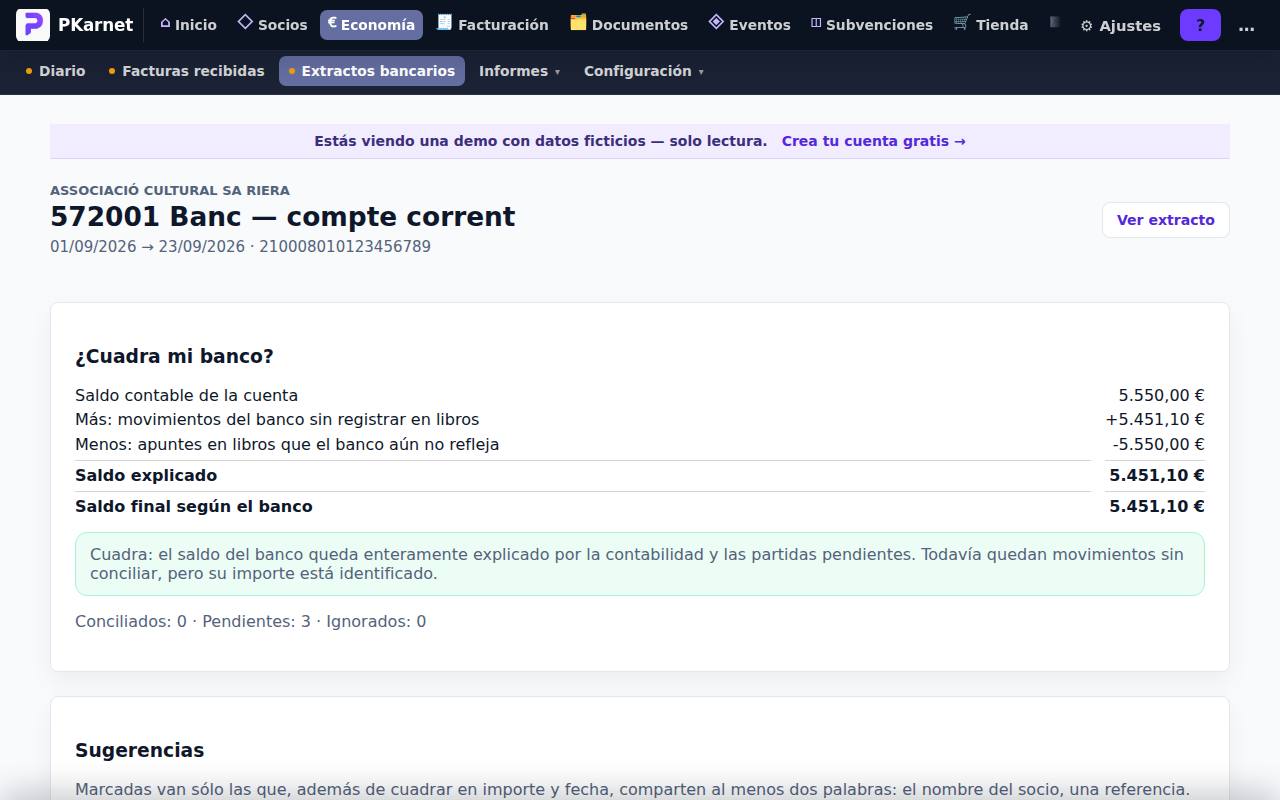Image resolution: width=1280 pixels, height=800 pixels.
Task: Click the Saldo contable de la cuenta row label
Action: (186, 395)
